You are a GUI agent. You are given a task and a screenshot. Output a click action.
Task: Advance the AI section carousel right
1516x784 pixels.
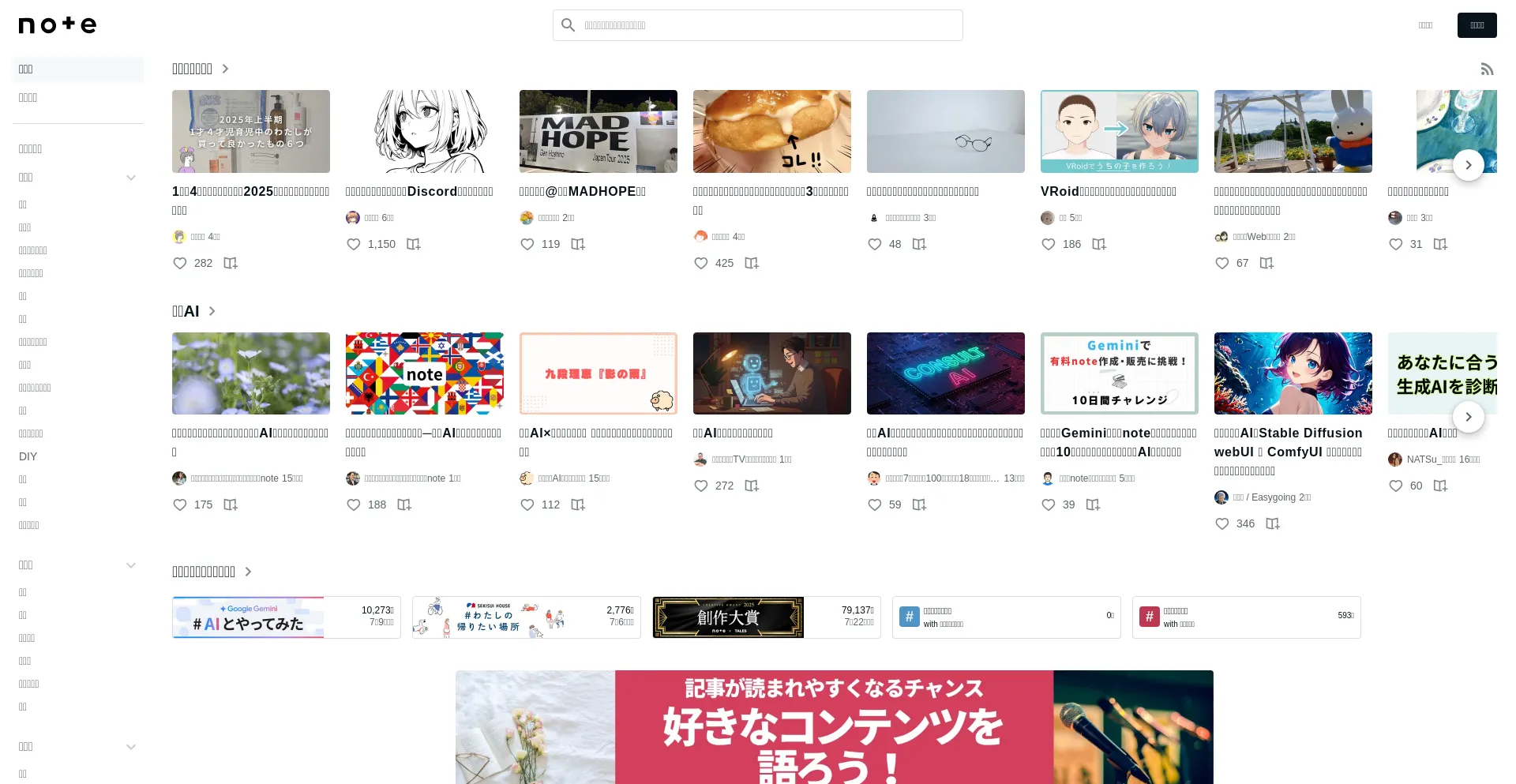pos(1468,417)
